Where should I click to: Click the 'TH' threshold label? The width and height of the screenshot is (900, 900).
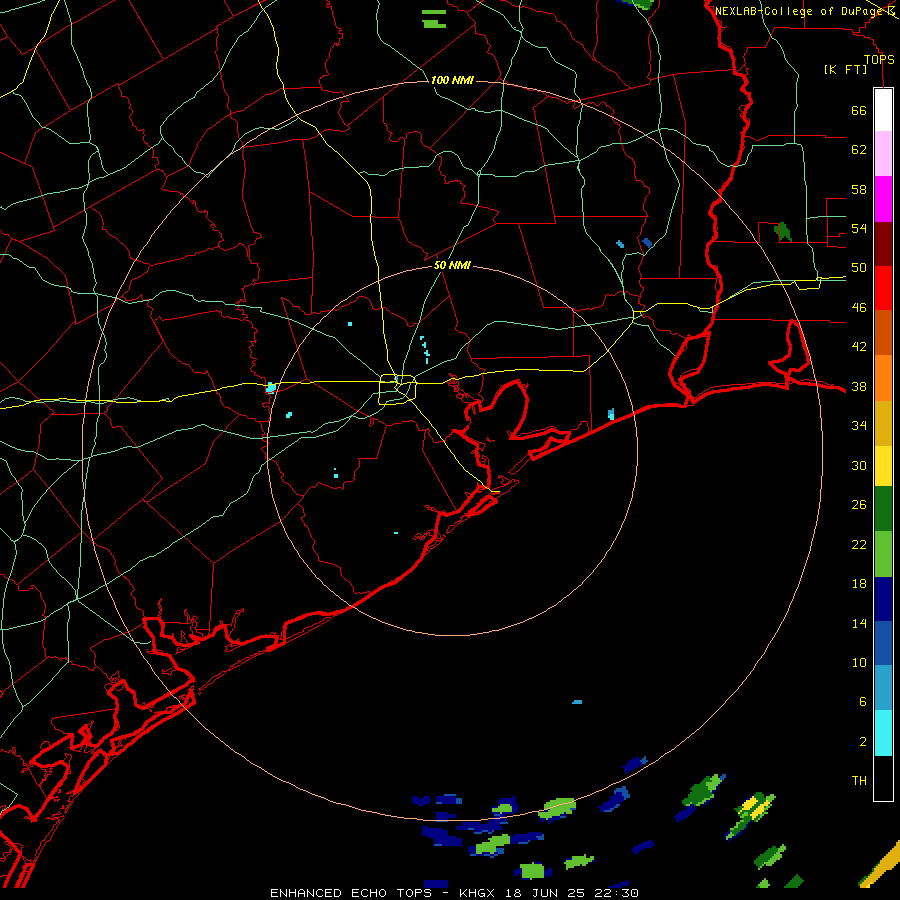point(859,781)
